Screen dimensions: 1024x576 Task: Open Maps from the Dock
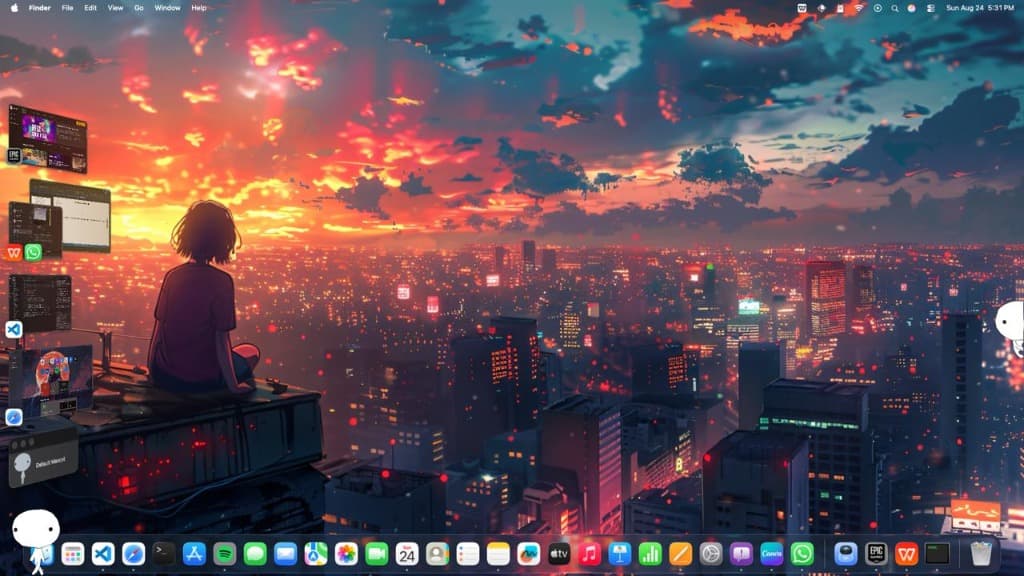[x=316, y=554]
